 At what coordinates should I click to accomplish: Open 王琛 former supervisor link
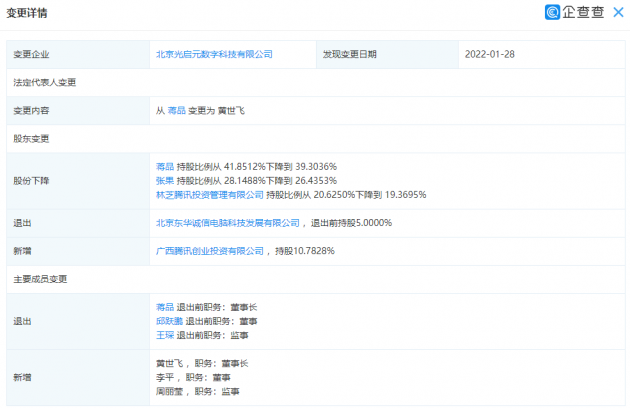click(165, 335)
